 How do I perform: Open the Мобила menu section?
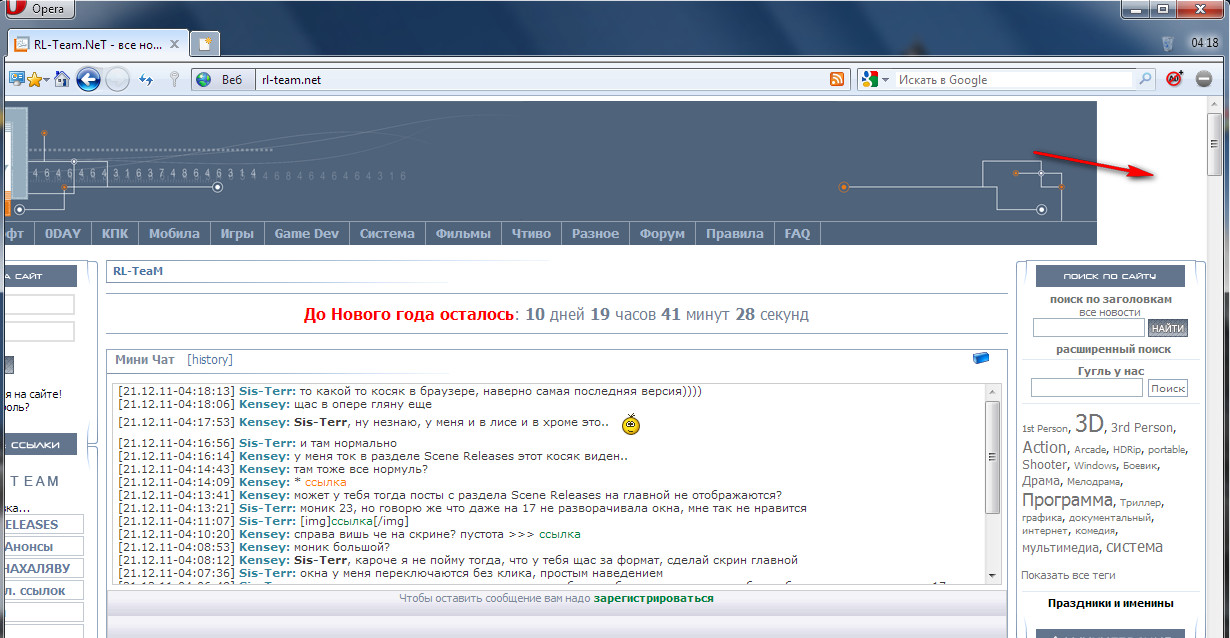pyautogui.click(x=174, y=233)
